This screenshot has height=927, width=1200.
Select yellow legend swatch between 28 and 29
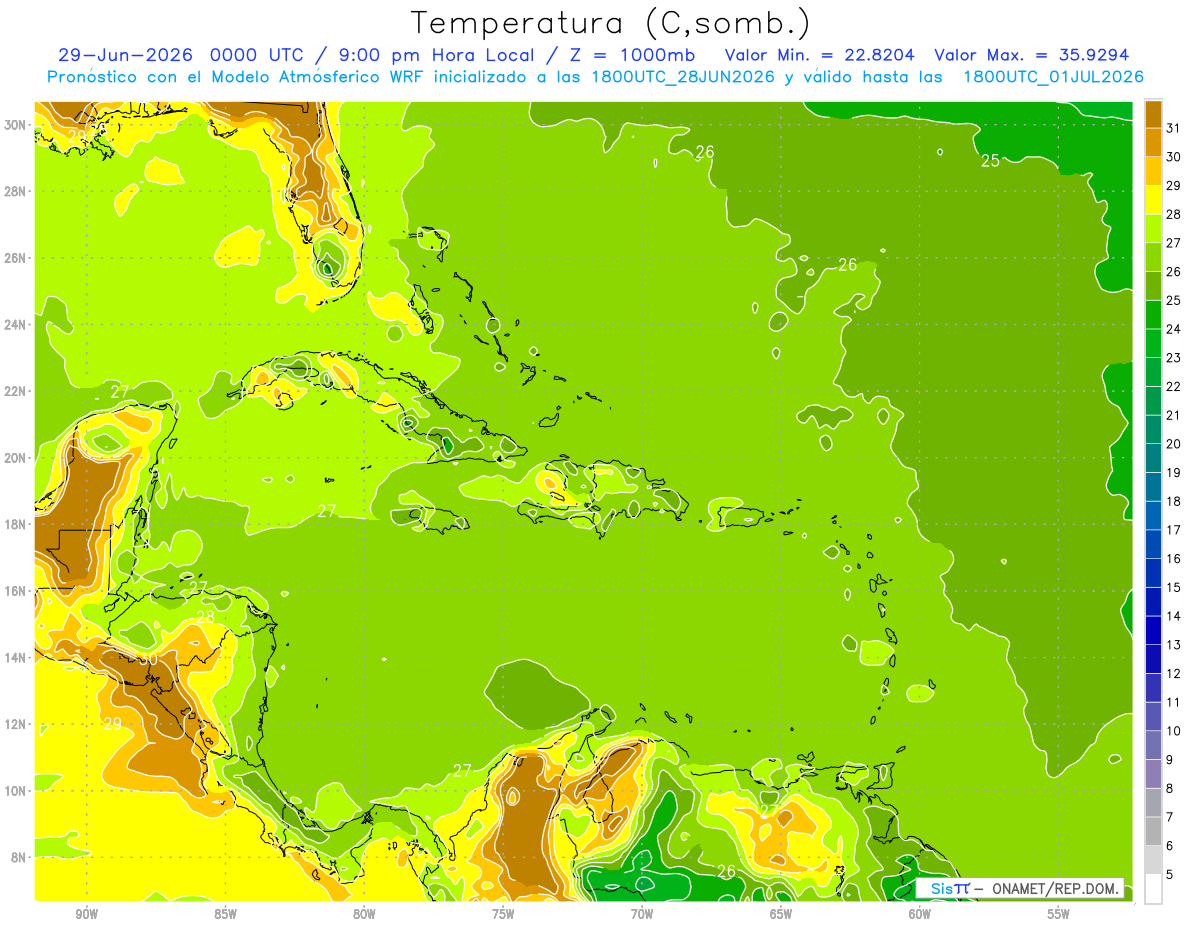(x=1153, y=200)
